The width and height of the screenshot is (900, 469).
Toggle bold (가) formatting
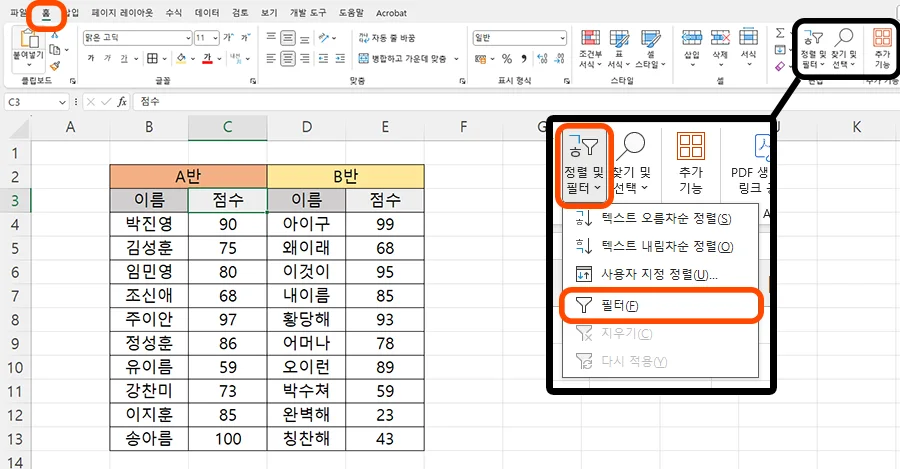pos(91,58)
